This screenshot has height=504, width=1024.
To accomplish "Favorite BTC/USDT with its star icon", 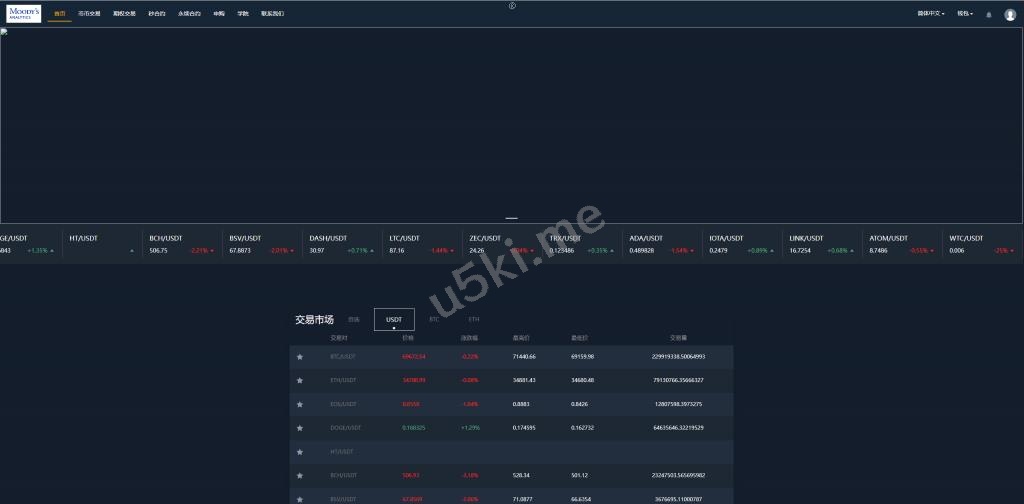I will (x=299, y=356).
